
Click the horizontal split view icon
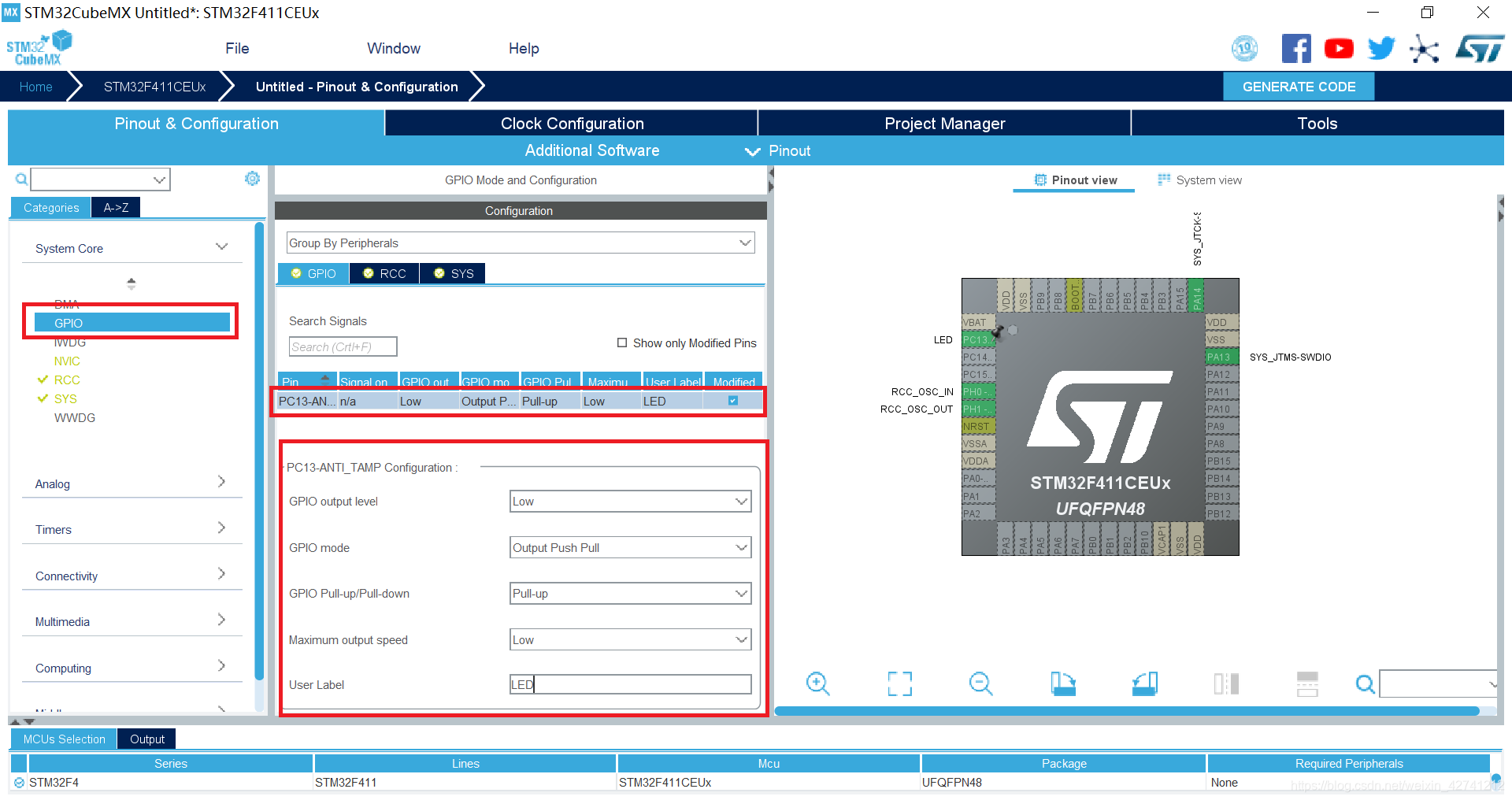1307,683
